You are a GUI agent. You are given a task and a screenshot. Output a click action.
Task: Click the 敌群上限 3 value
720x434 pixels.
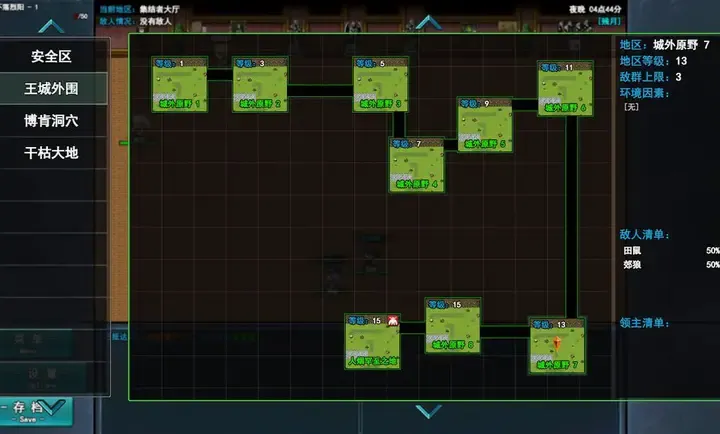[x=678, y=77]
